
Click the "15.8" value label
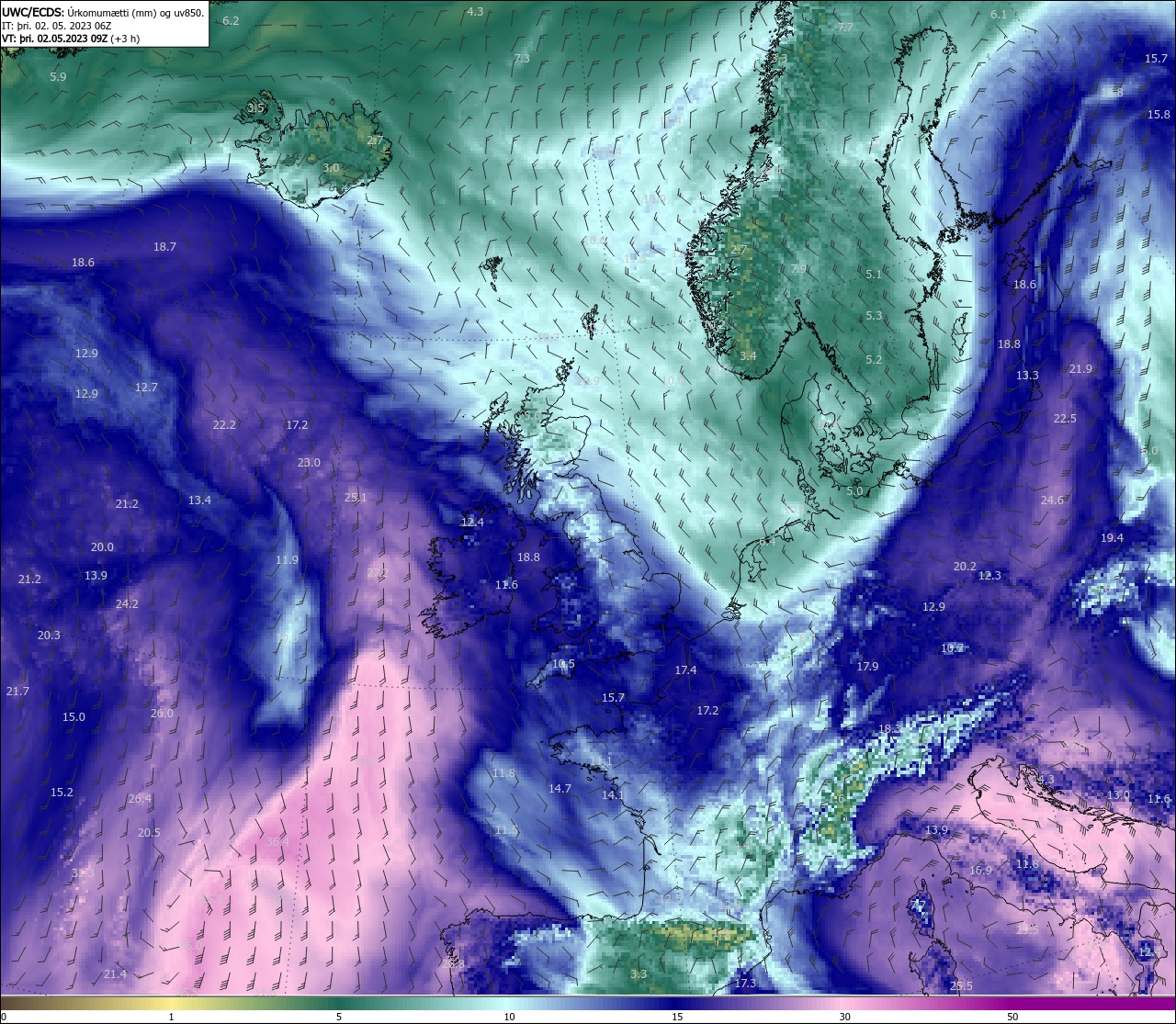click(x=1159, y=115)
